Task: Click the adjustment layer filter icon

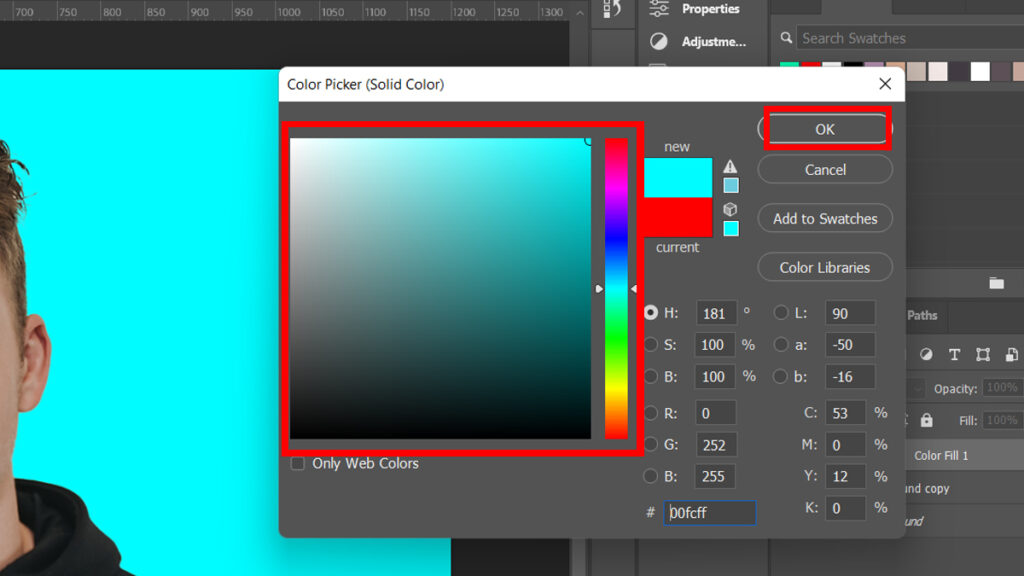Action: point(926,354)
